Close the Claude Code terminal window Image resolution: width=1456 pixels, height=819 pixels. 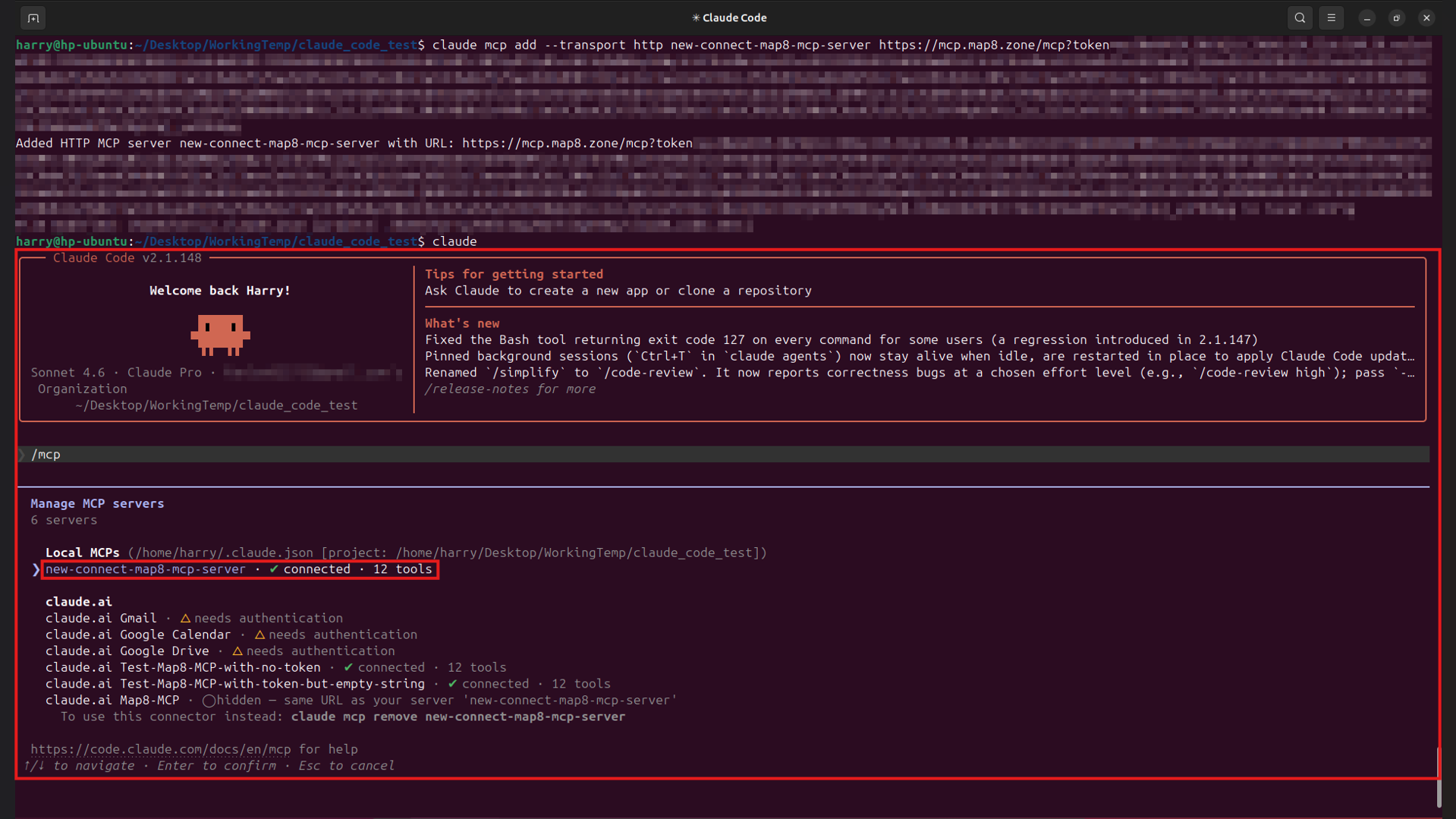click(x=1426, y=17)
